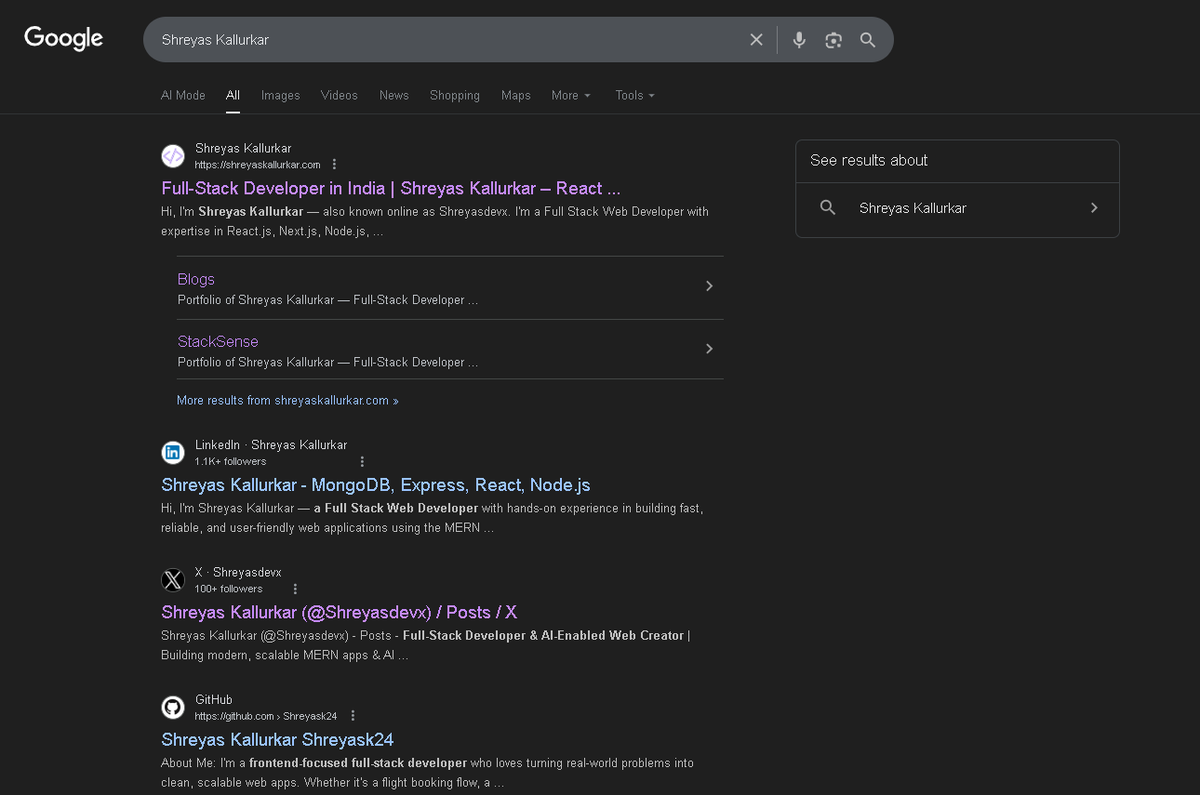Image resolution: width=1200 pixels, height=795 pixels.
Task: Open Shreyas Kallurkar Shreyask24 GitHub link
Action: 277,740
